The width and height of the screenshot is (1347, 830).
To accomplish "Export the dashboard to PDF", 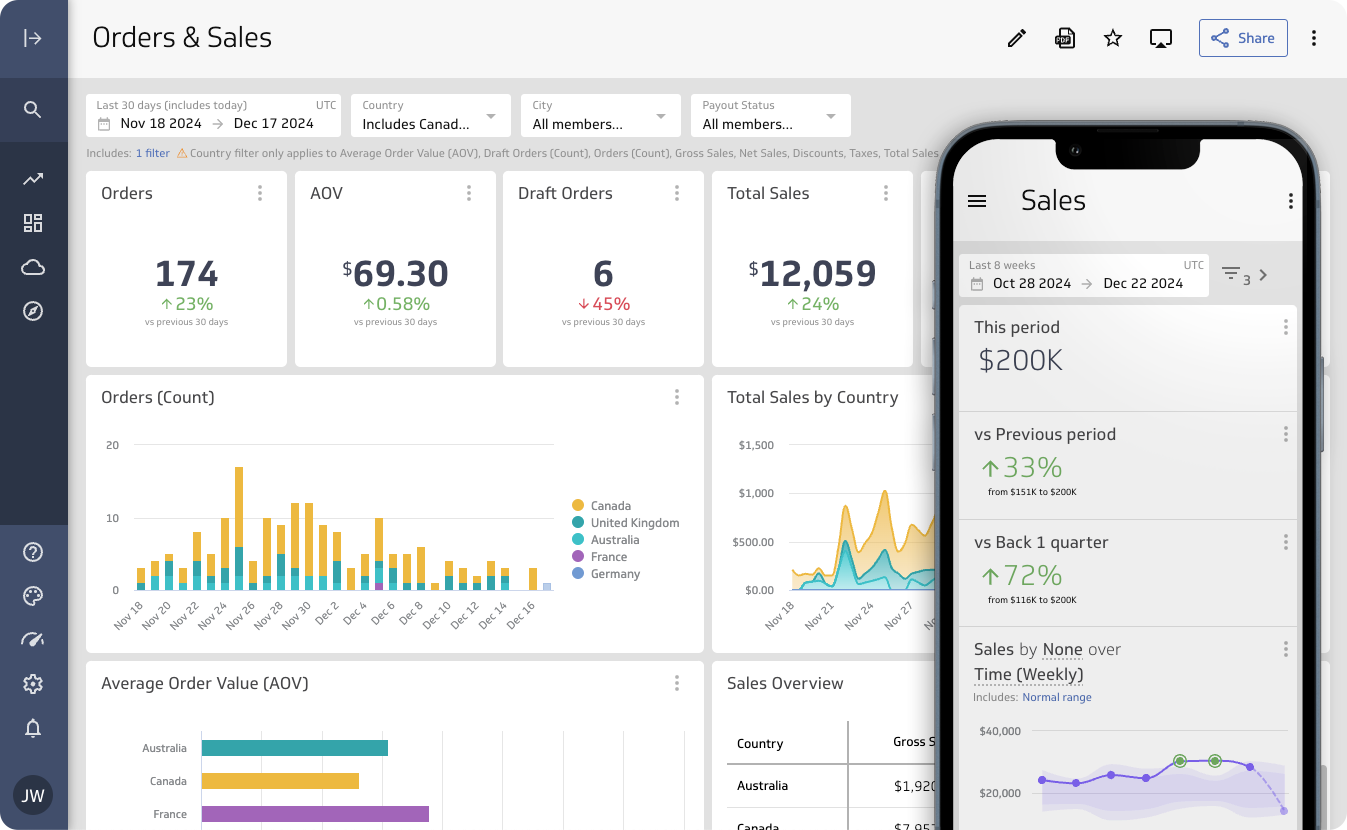I will (x=1064, y=37).
